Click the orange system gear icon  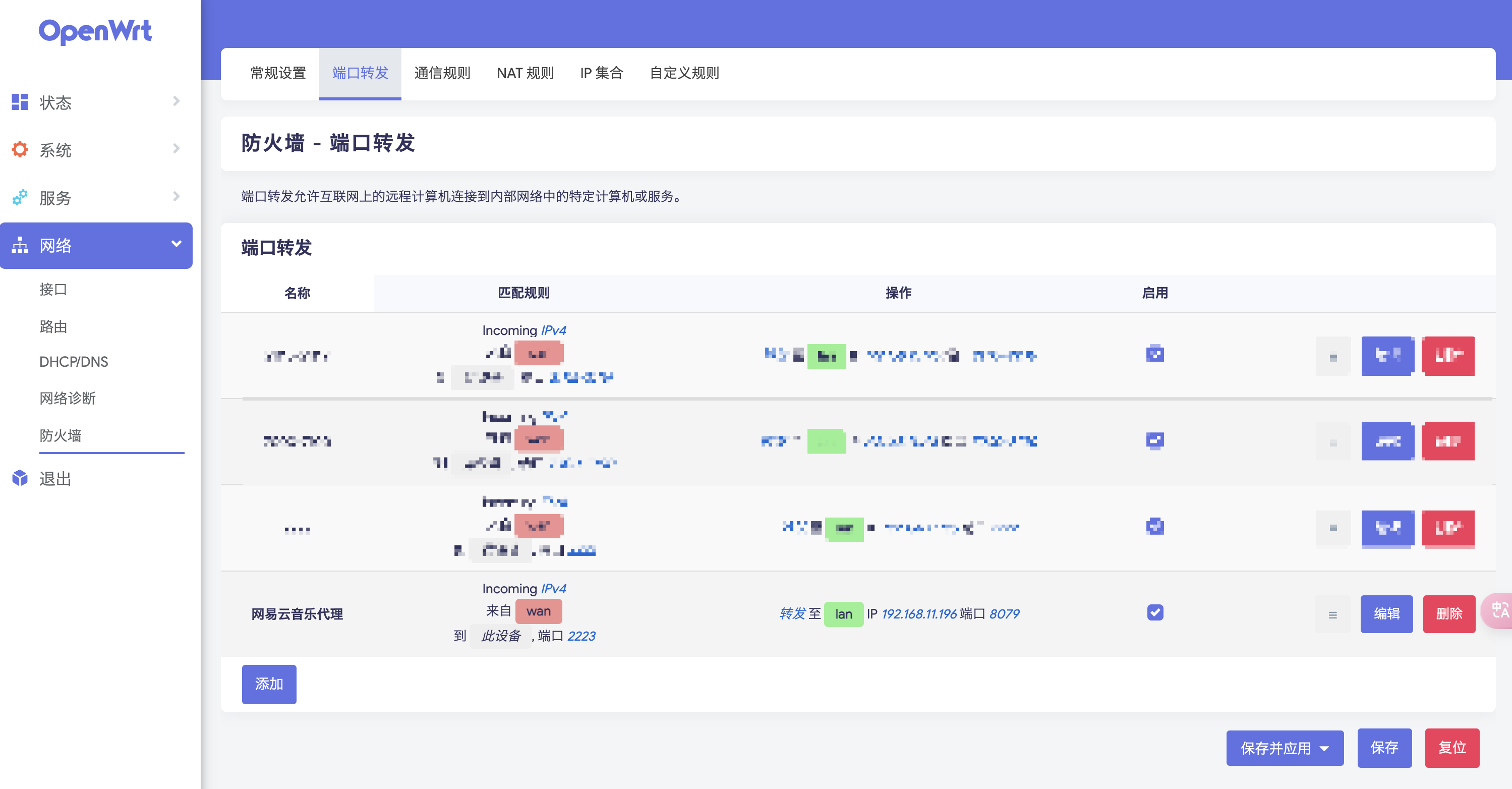pos(20,150)
